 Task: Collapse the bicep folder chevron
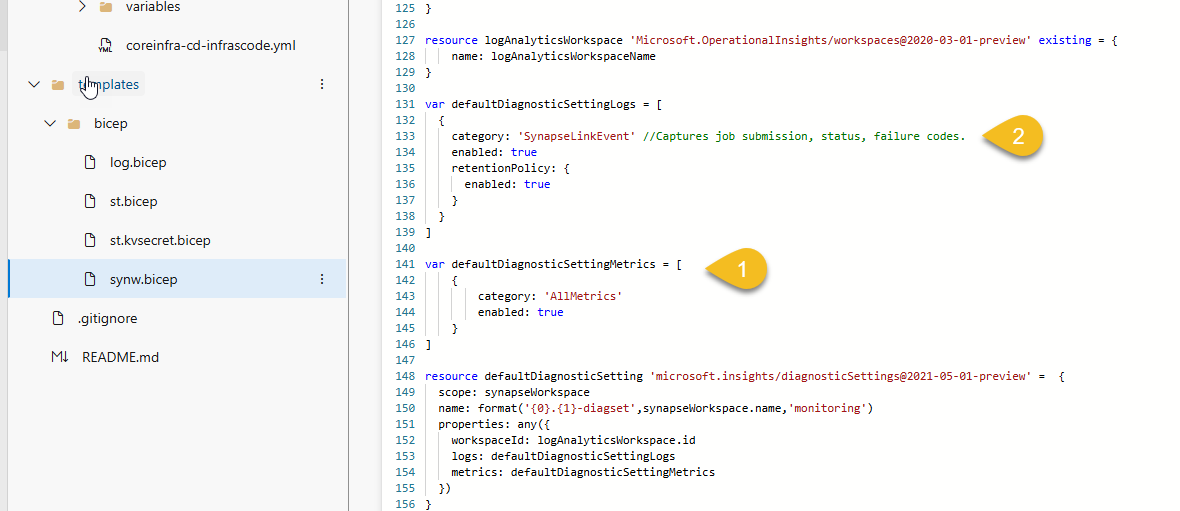(50, 123)
